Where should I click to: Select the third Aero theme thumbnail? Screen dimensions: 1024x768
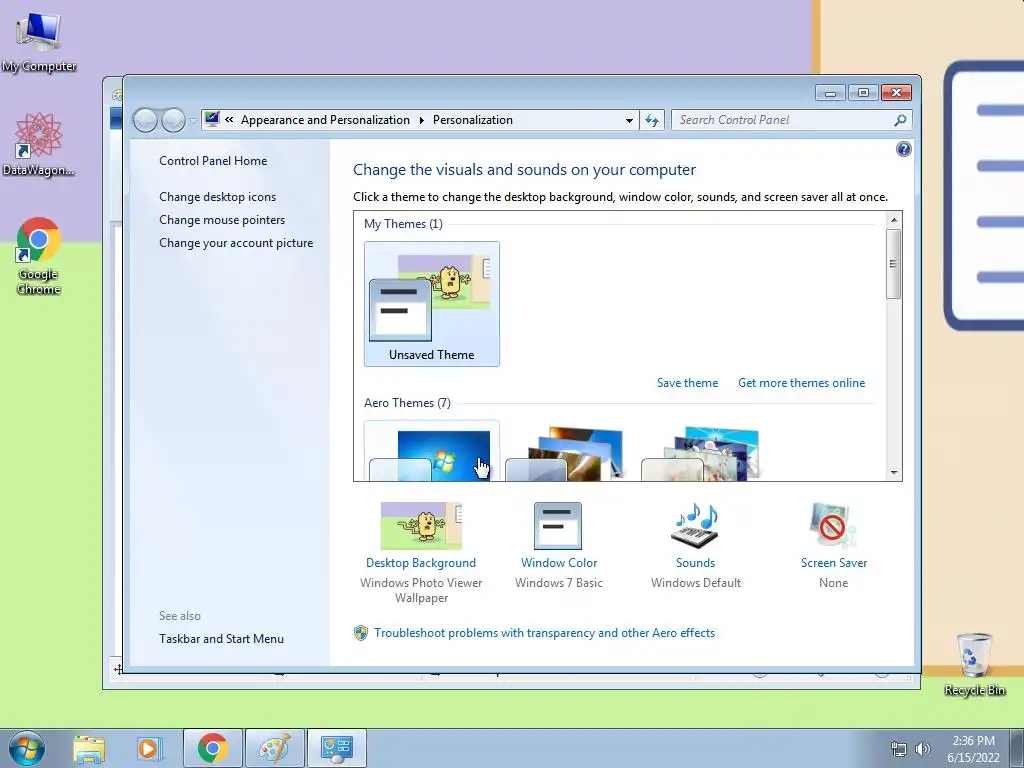[x=702, y=454]
